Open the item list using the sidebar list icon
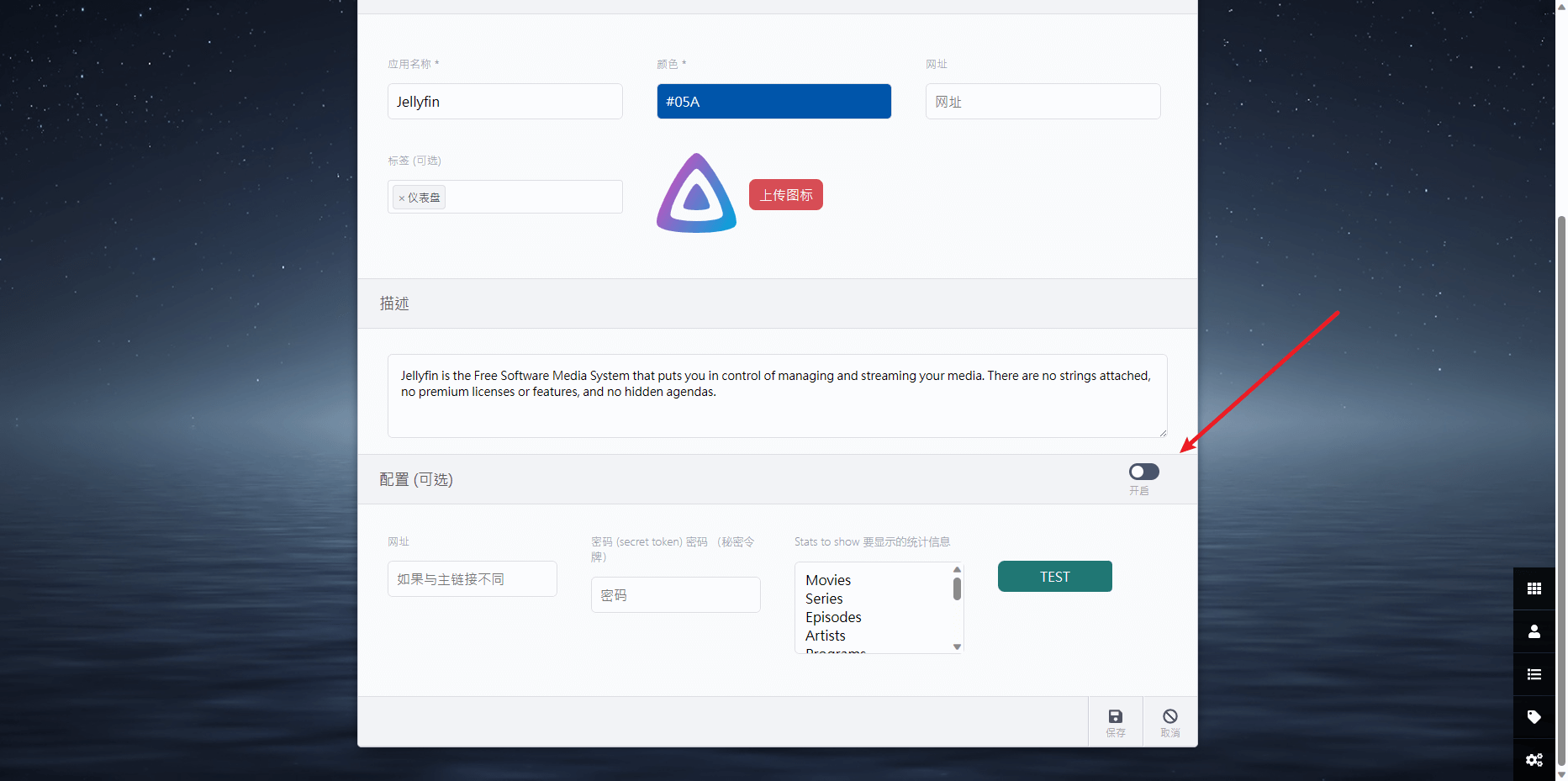The image size is (1568, 781). 1534,674
